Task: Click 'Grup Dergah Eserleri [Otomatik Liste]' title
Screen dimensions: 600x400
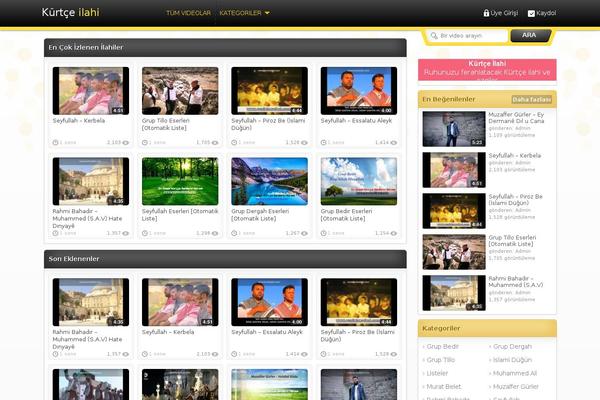Action: 260,215
